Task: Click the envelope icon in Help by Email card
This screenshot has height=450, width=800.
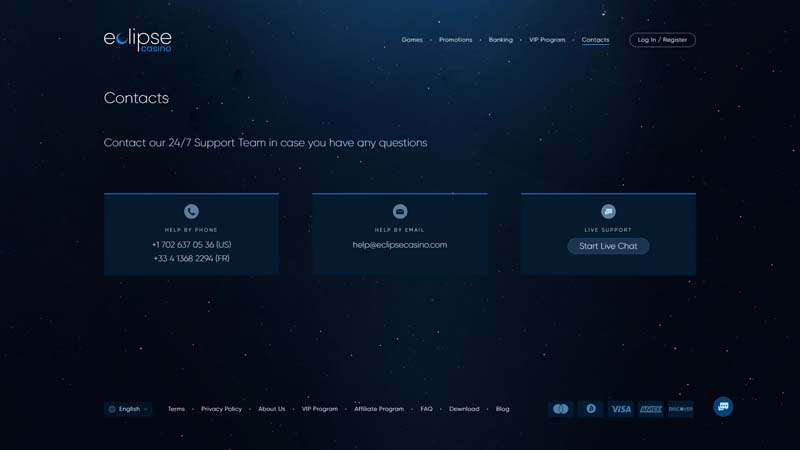Action: pyautogui.click(x=400, y=211)
